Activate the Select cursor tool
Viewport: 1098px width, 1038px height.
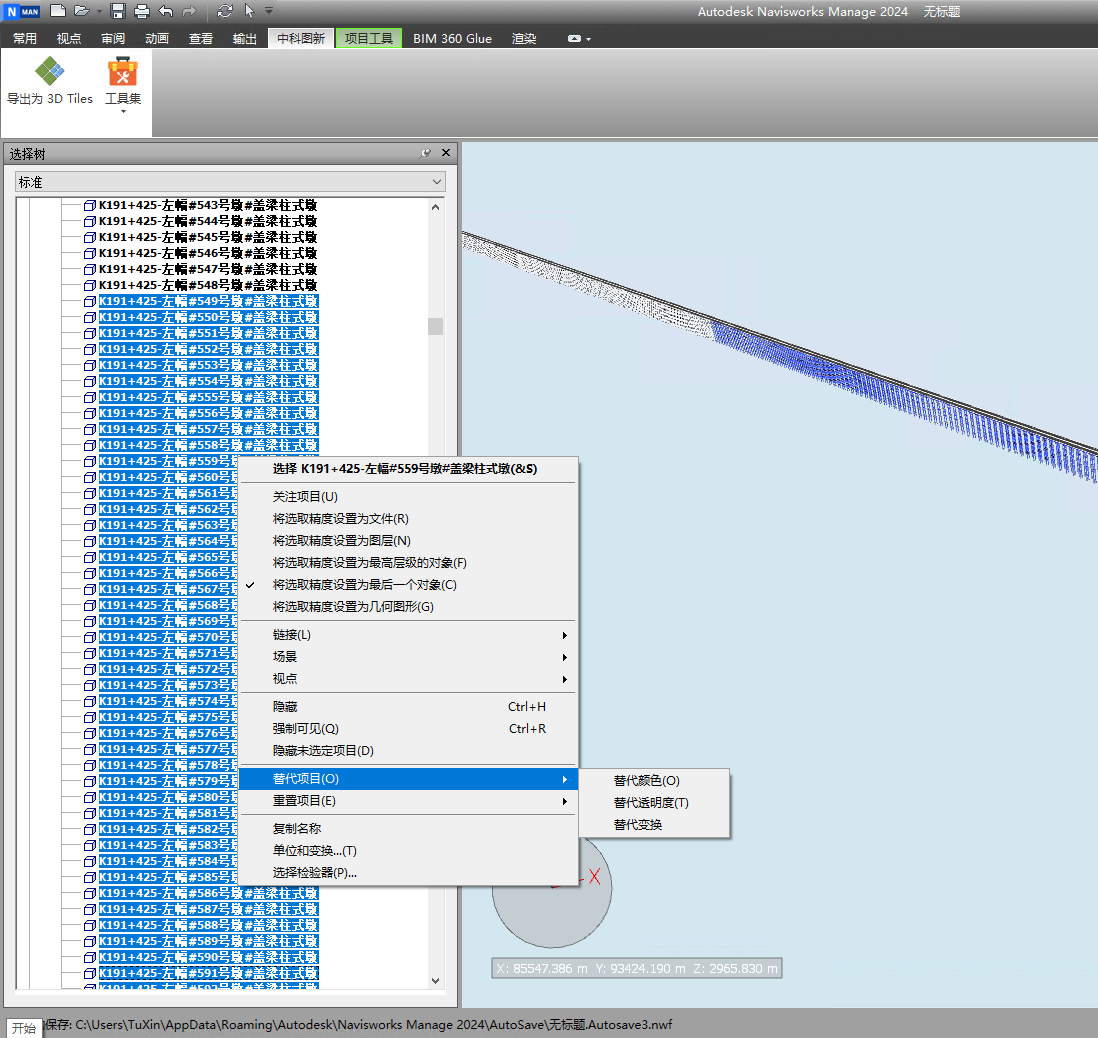coord(249,11)
